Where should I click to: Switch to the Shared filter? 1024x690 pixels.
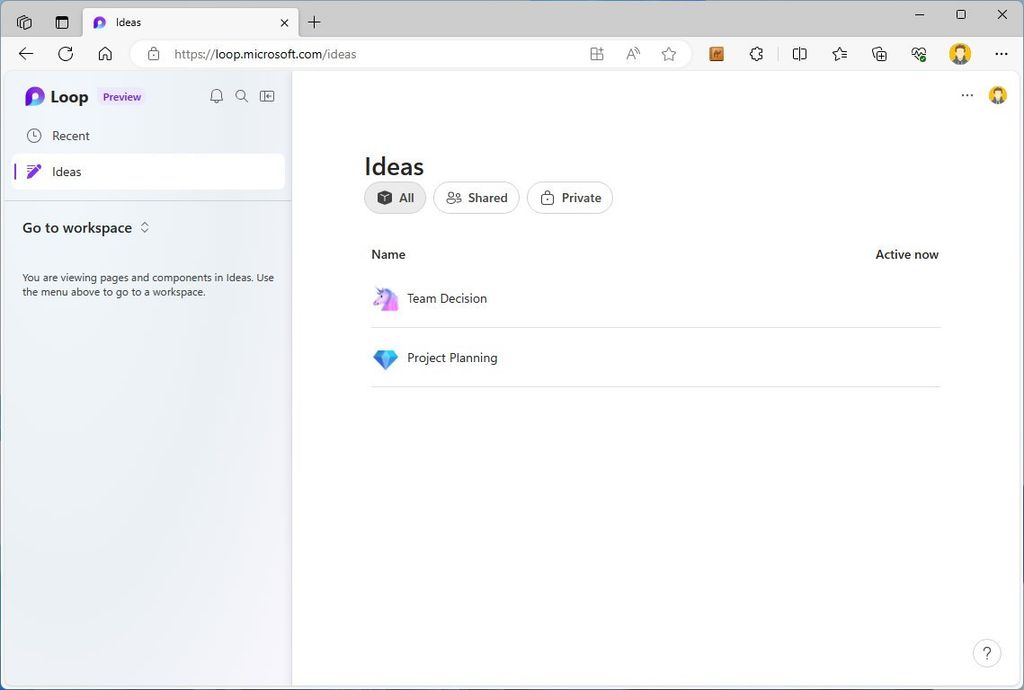pos(476,197)
